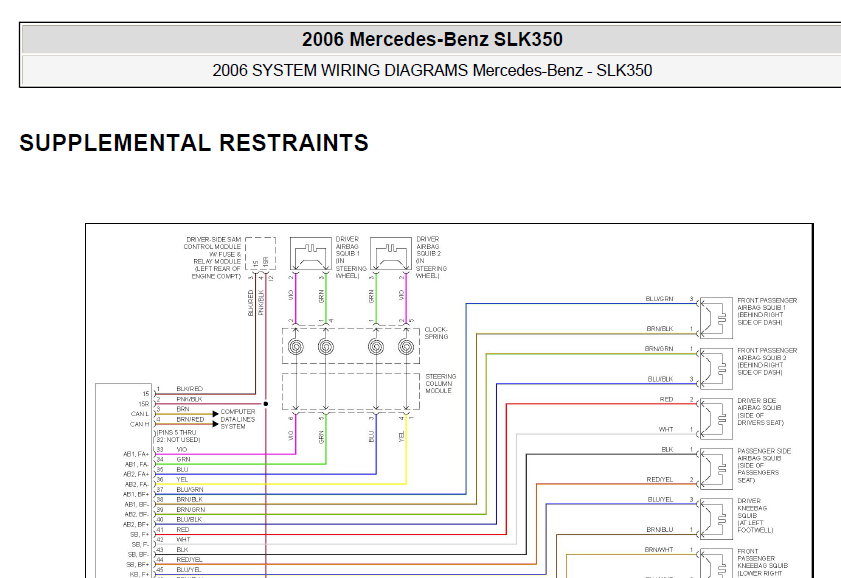The height and width of the screenshot is (578, 841).
Task: Click the "CAN H" signal label
Action: [139, 424]
